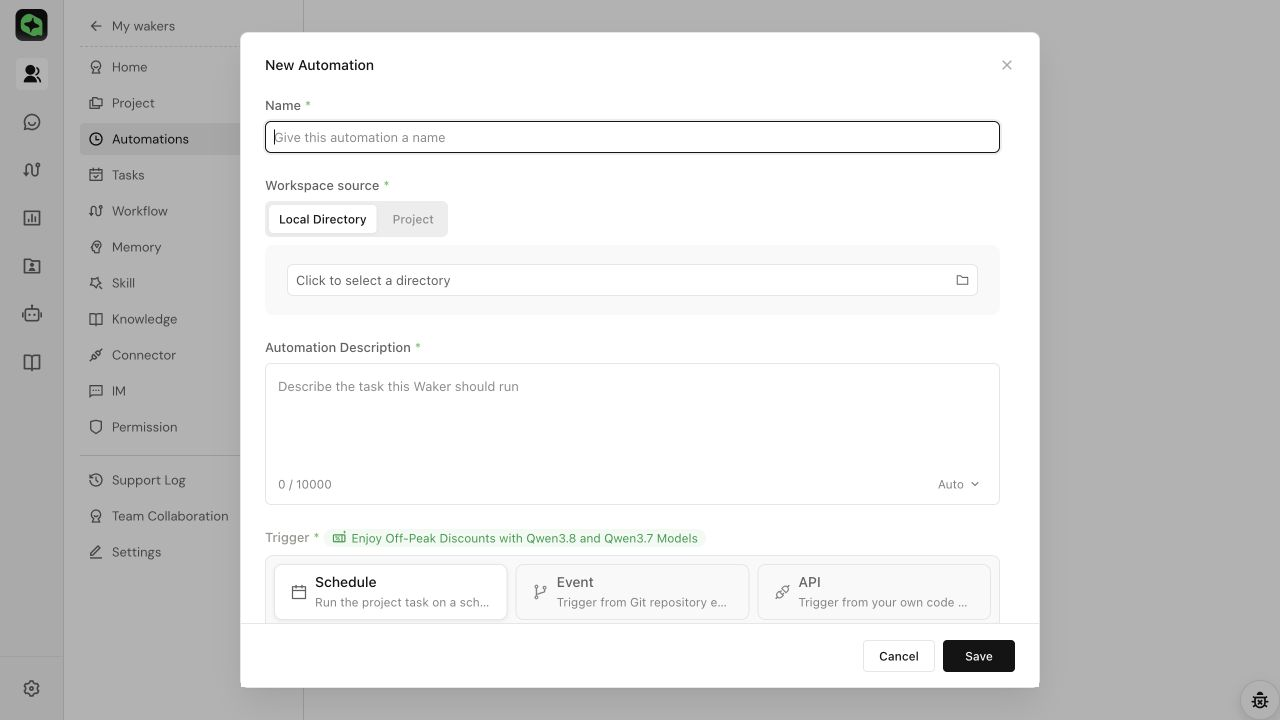The width and height of the screenshot is (1280, 720).
Task: Select Automations in sidebar
Action: tap(160, 139)
